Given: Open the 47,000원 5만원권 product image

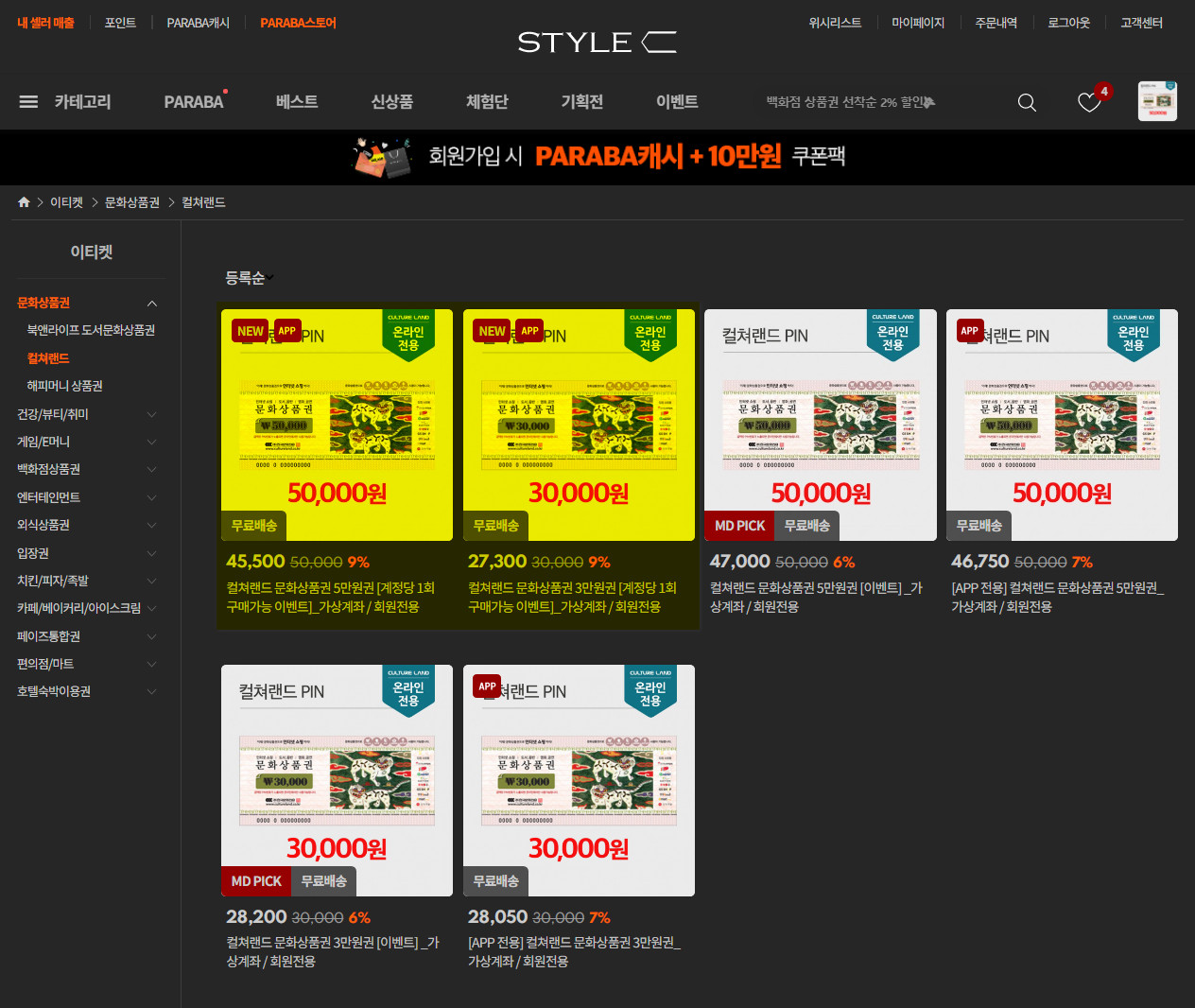Looking at the screenshot, I should [x=821, y=425].
